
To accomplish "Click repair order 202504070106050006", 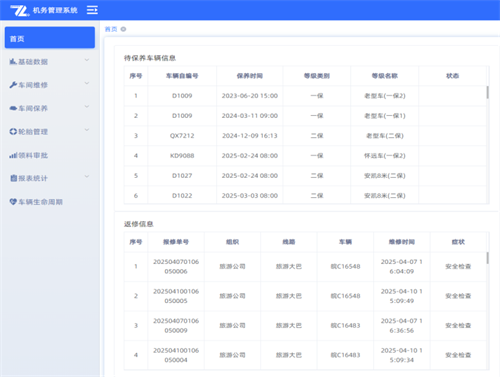I will pos(176,267).
